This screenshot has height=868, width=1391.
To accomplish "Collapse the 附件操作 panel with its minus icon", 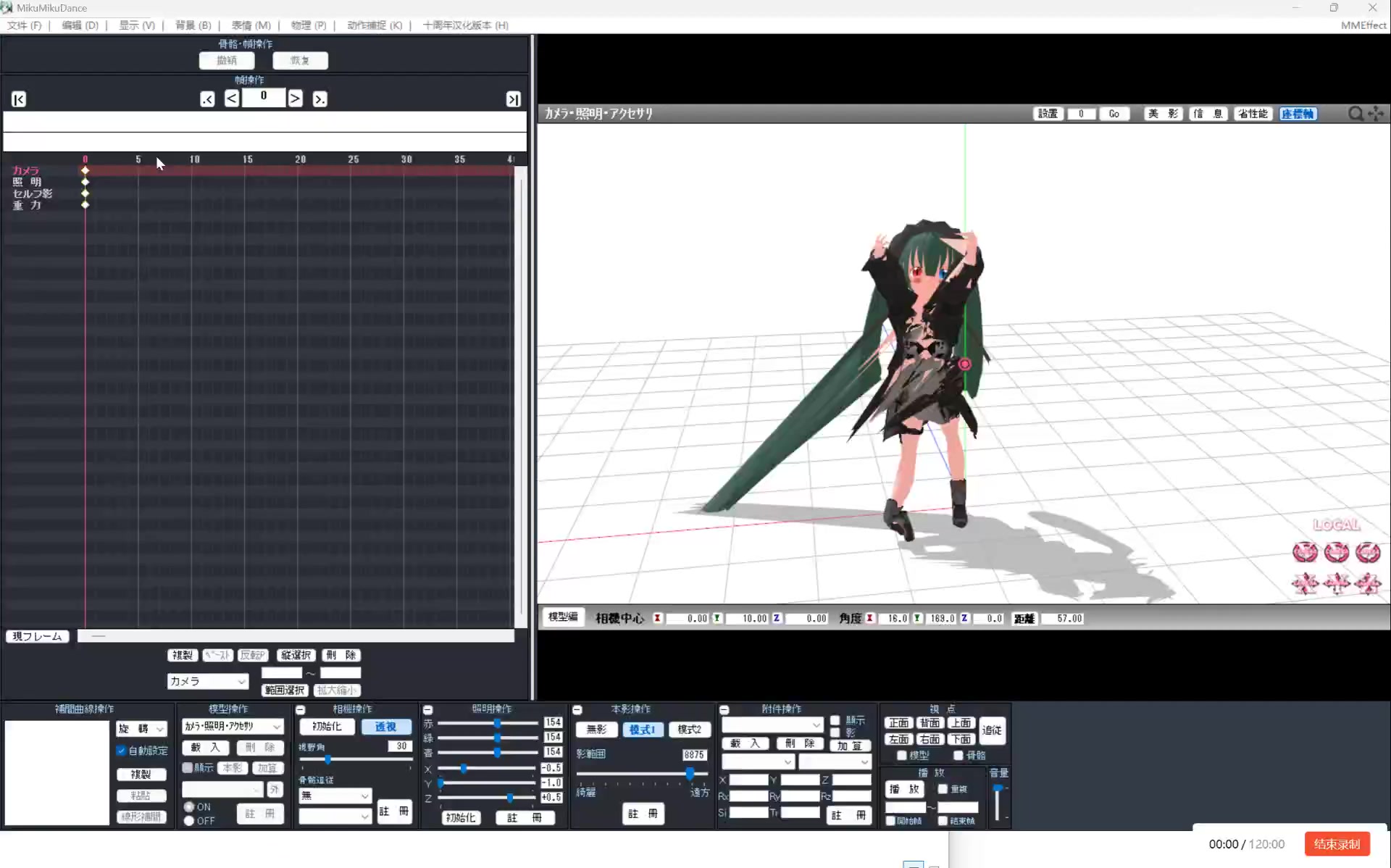I will click(x=724, y=710).
